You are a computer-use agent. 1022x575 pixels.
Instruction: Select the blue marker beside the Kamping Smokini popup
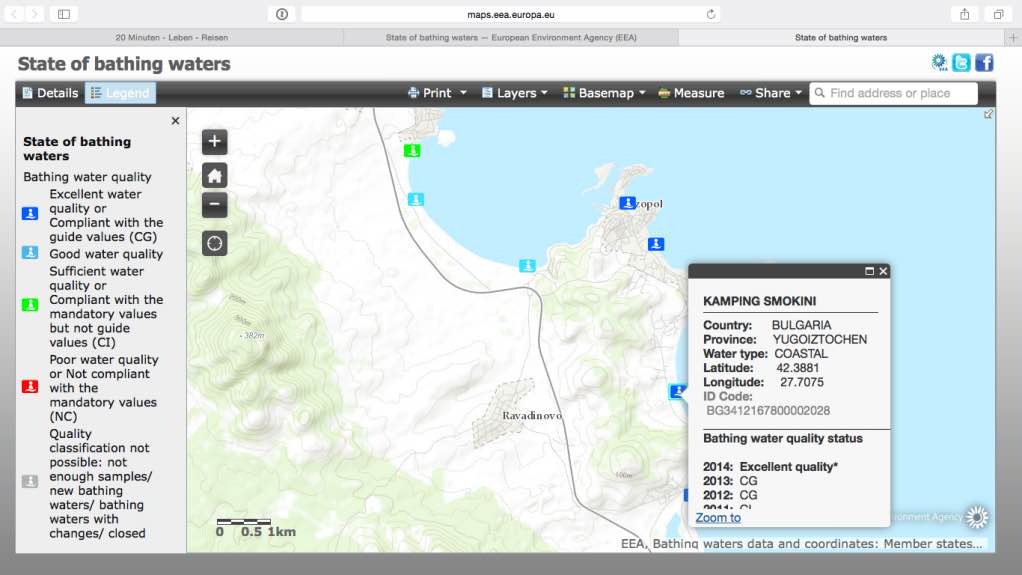click(678, 391)
